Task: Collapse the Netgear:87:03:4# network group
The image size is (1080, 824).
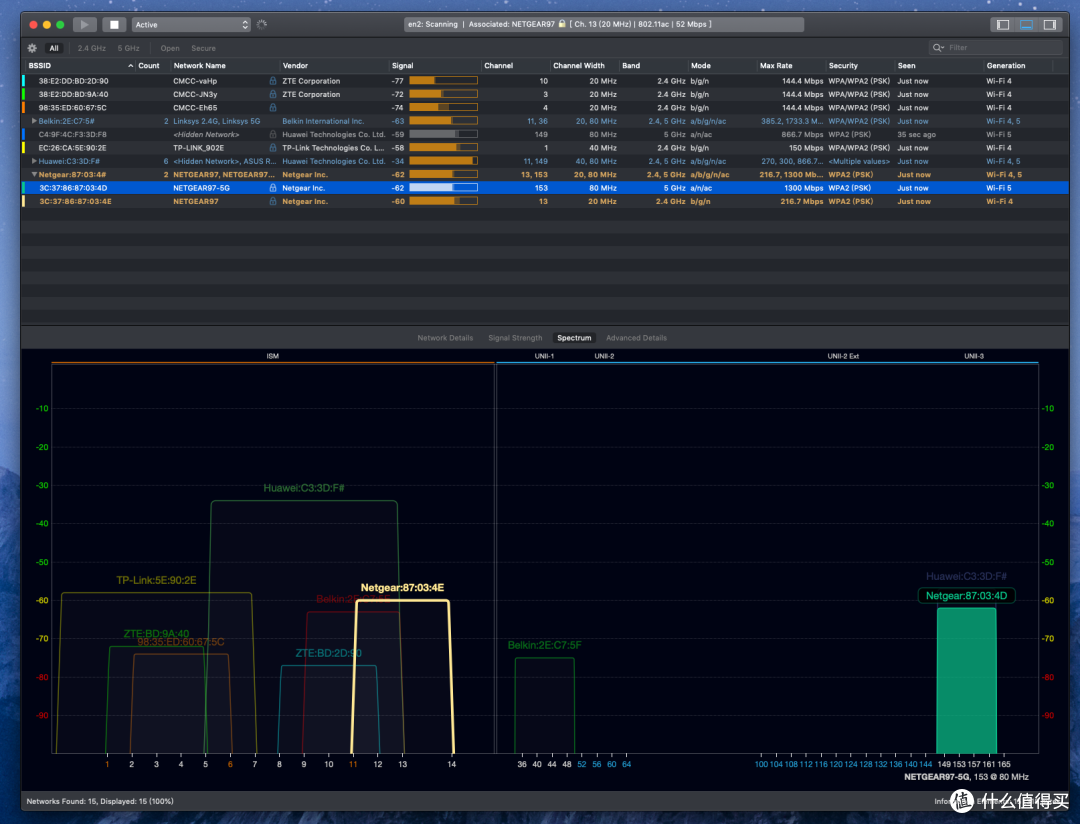Action: pyautogui.click(x=34, y=174)
